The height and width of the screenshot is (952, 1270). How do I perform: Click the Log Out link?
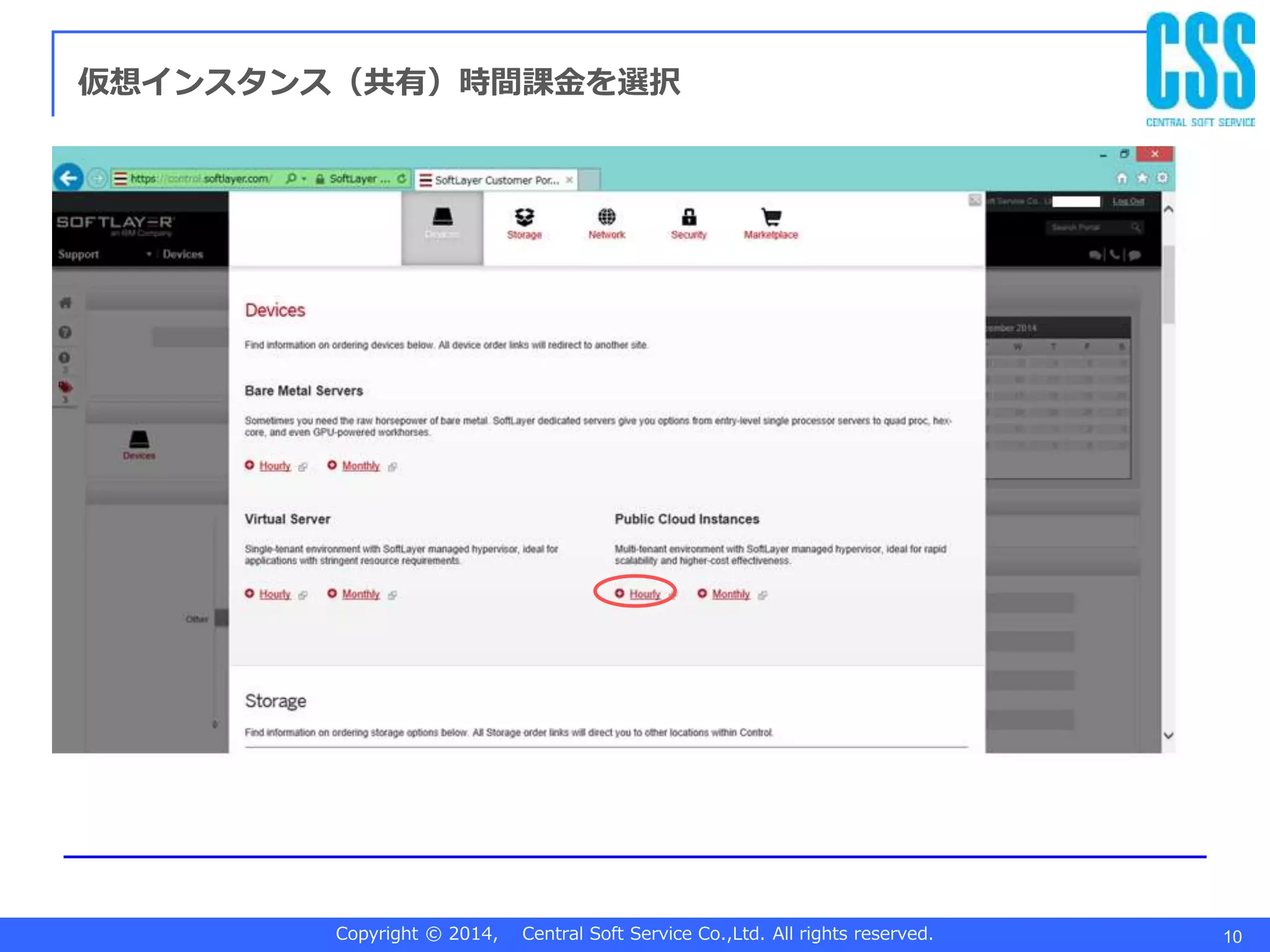pyautogui.click(x=1128, y=201)
